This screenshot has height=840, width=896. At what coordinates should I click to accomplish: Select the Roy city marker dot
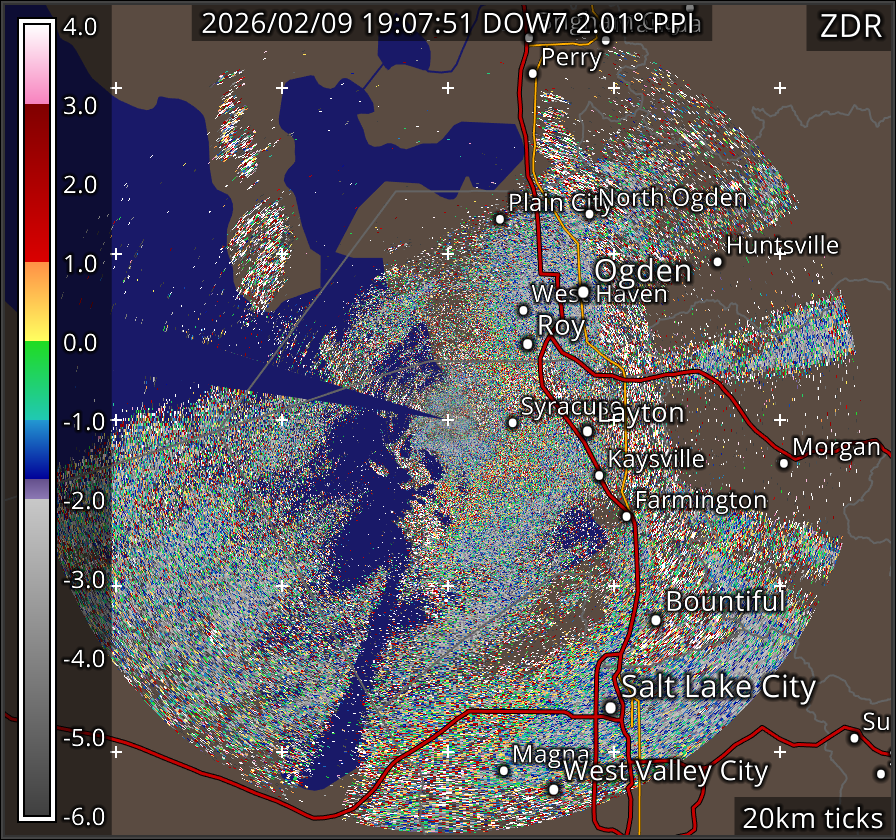click(x=528, y=344)
